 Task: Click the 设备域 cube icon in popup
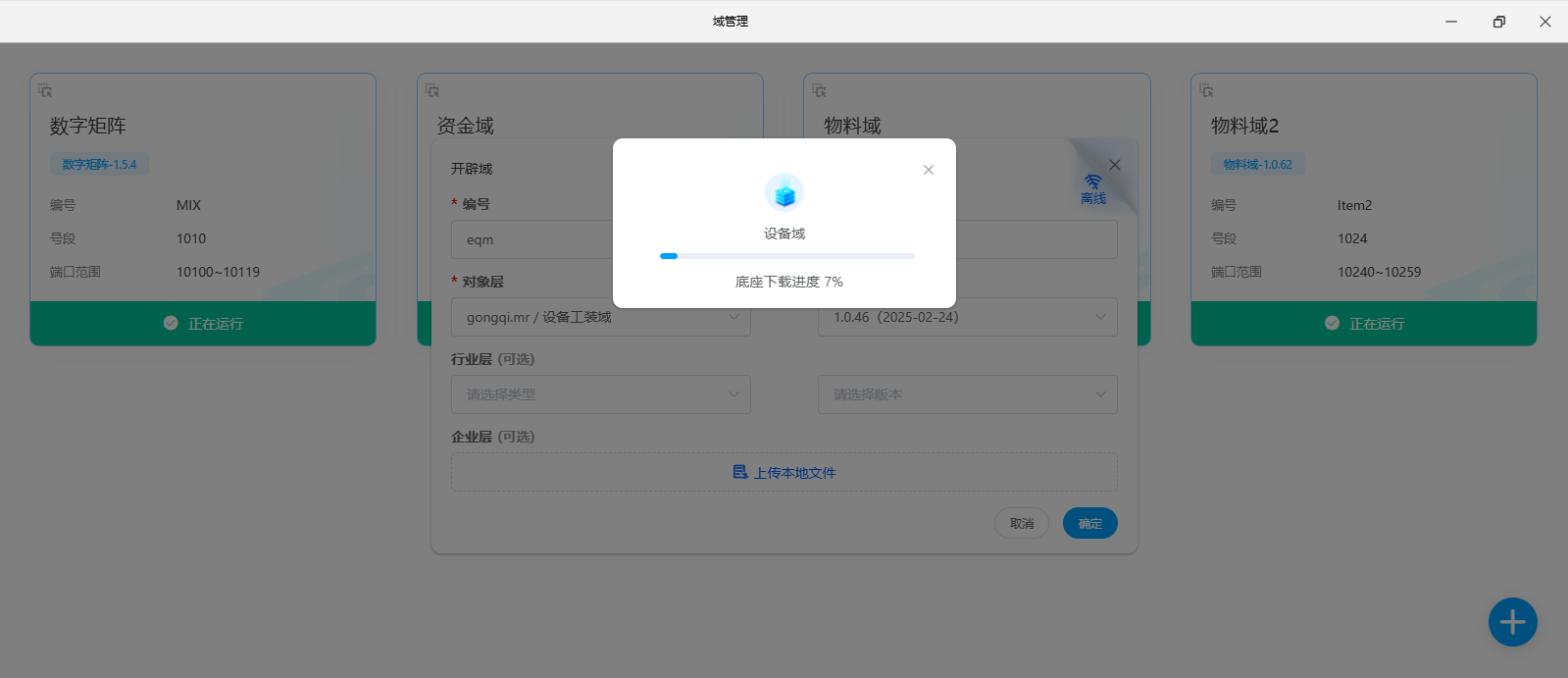pyautogui.click(x=784, y=193)
